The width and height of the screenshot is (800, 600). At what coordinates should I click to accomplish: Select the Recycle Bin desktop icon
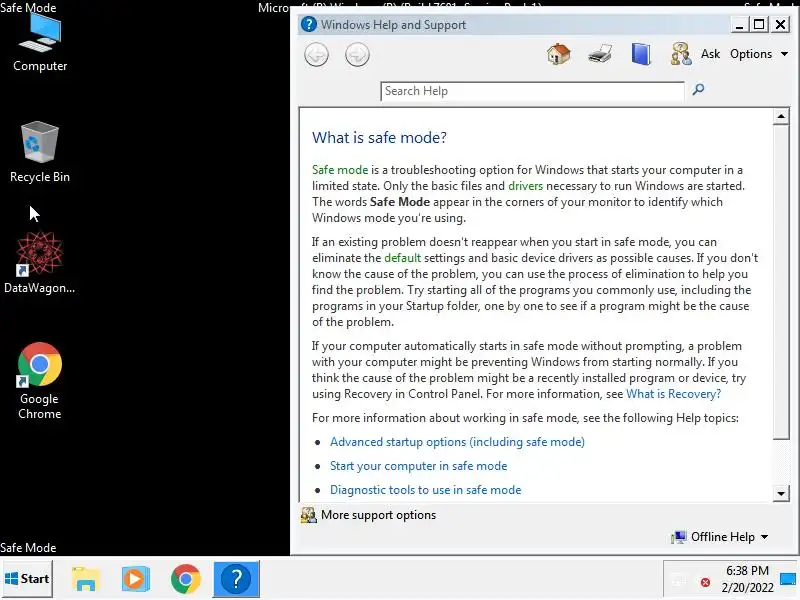pos(40,152)
